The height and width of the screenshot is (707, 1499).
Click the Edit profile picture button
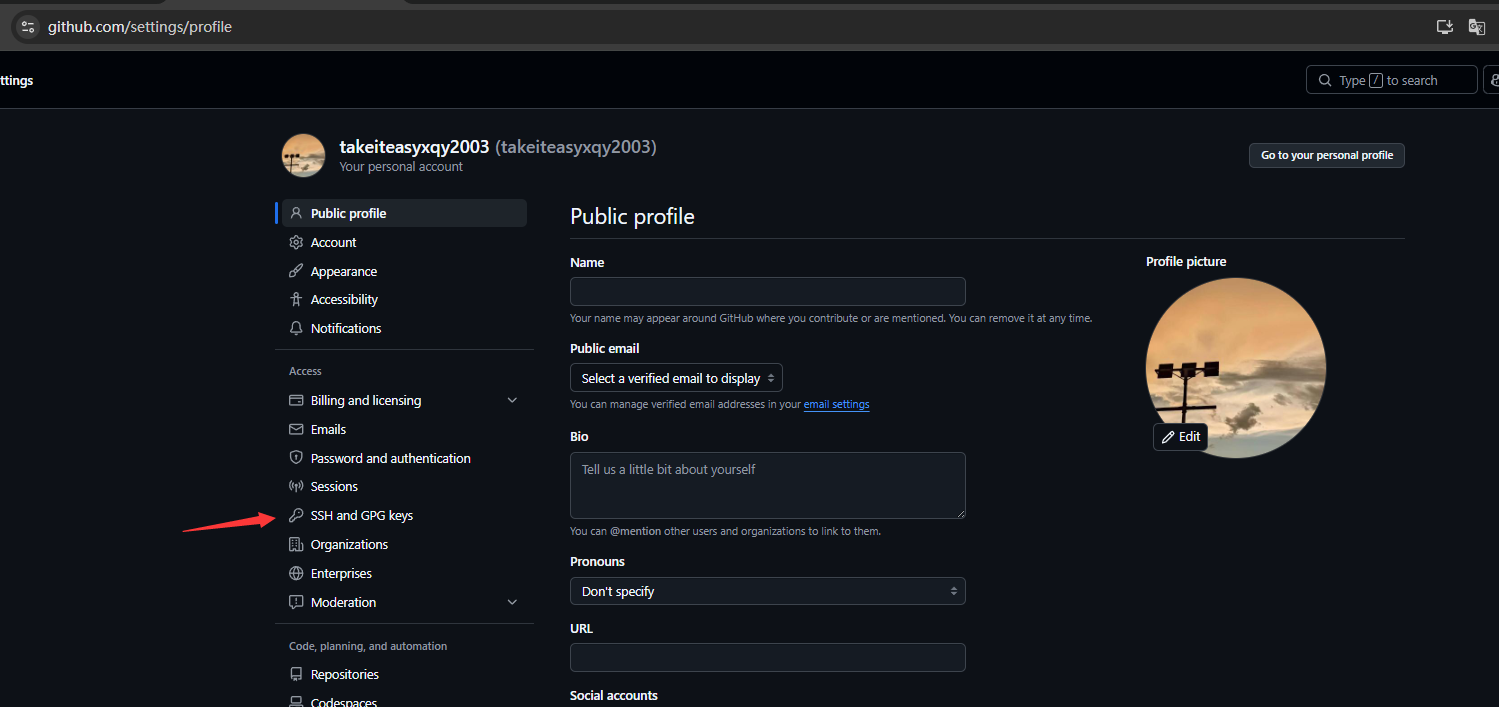pyautogui.click(x=1180, y=437)
